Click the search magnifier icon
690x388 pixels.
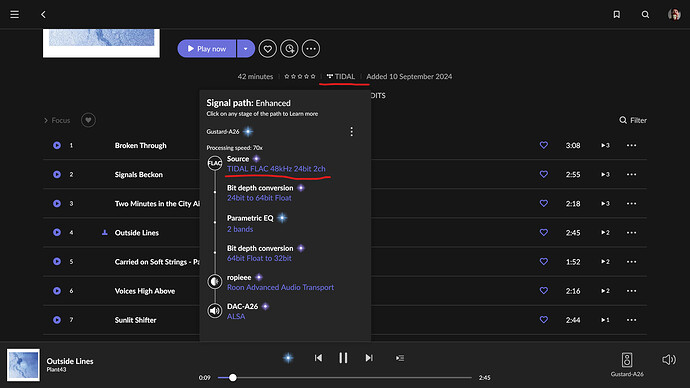tap(645, 15)
